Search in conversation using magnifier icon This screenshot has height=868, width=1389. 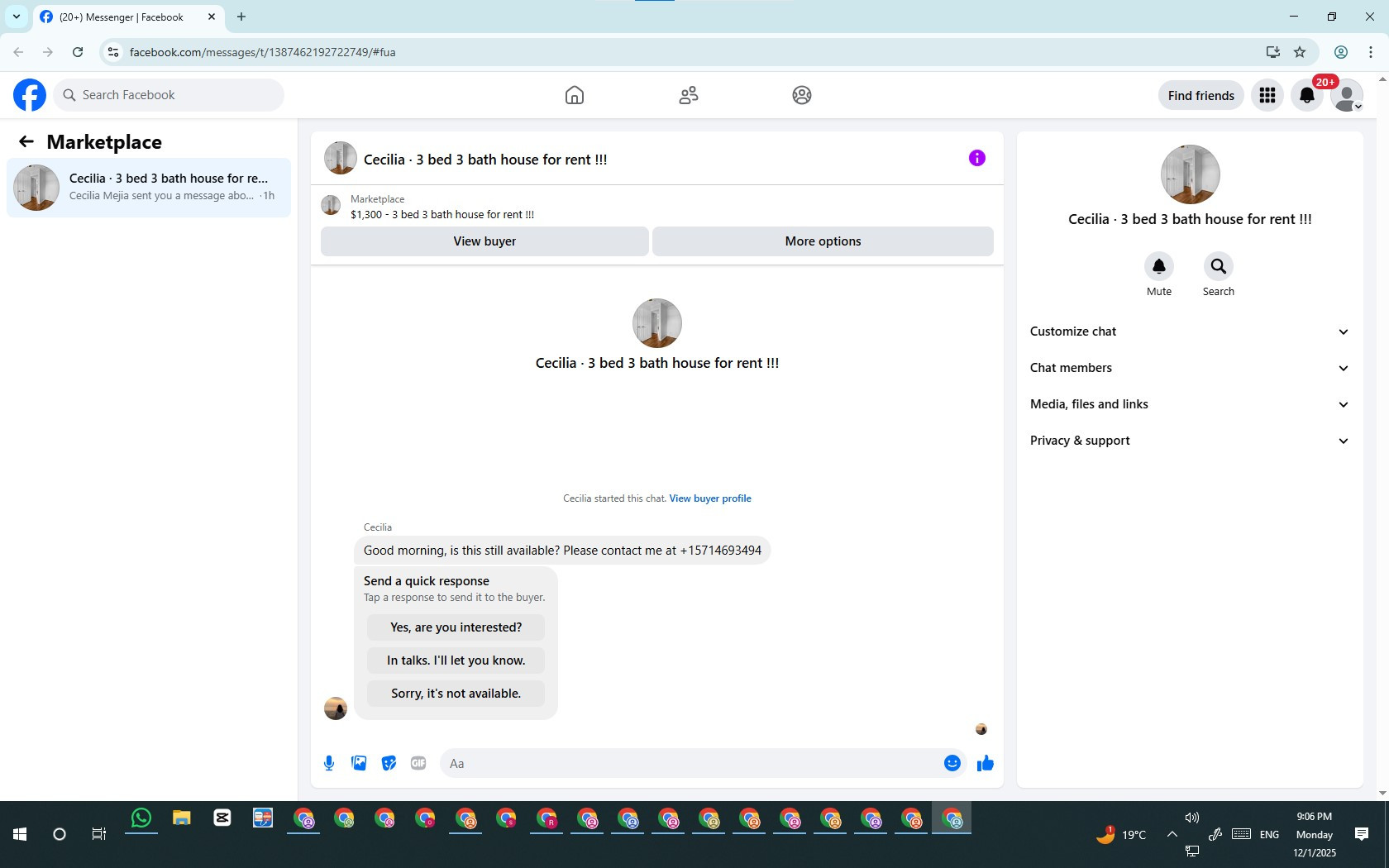1219,266
